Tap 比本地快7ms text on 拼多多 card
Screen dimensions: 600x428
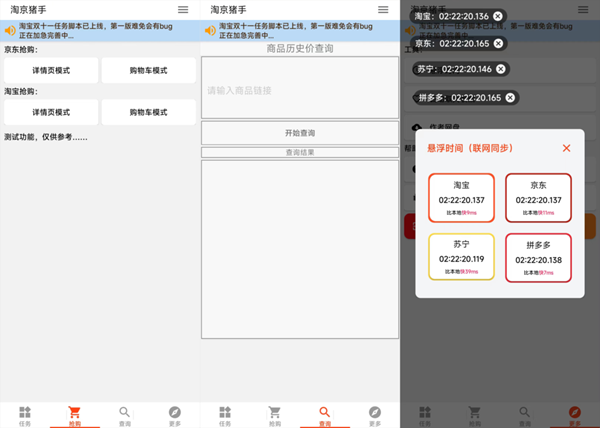pyautogui.click(x=538, y=273)
